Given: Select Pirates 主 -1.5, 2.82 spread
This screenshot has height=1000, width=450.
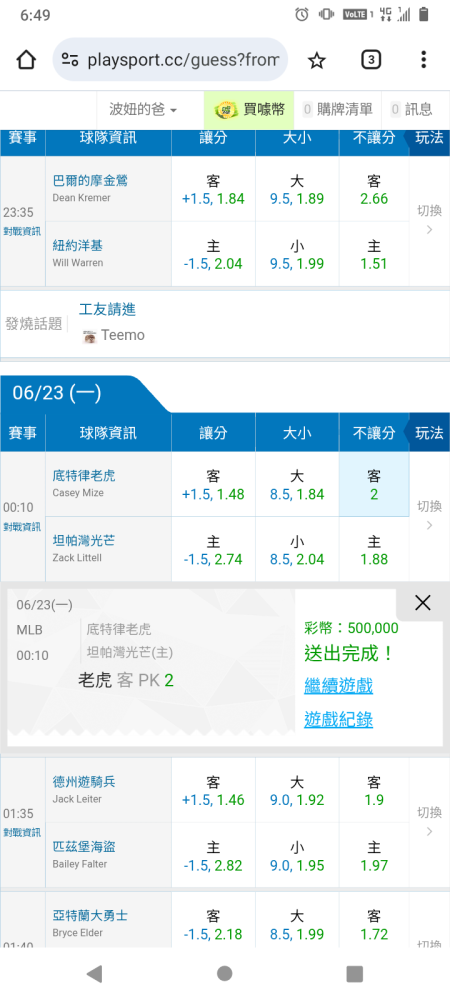Looking at the screenshot, I should click(214, 856).
